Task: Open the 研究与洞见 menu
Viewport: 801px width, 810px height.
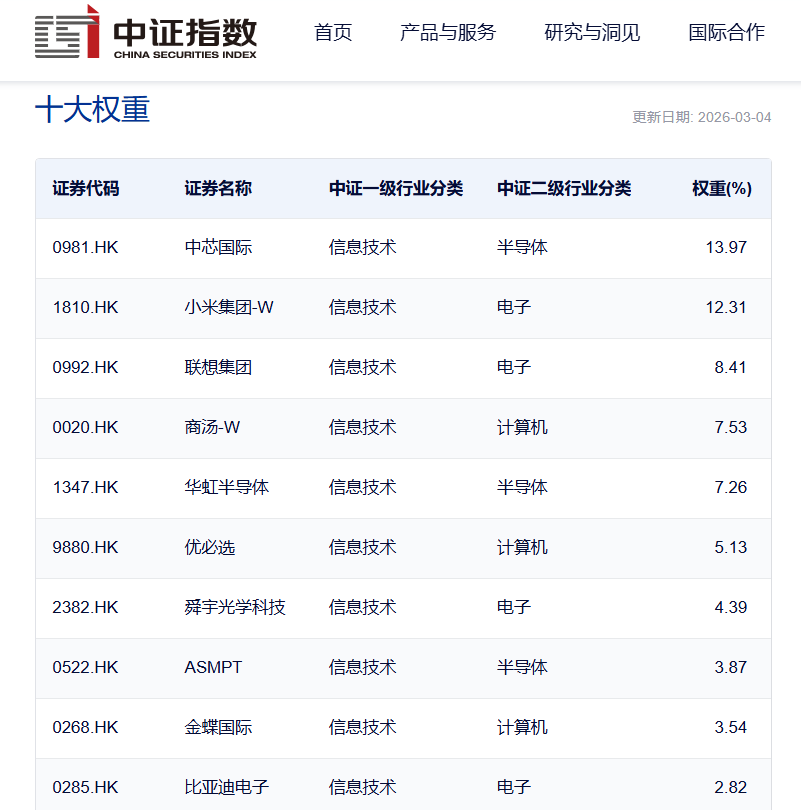Action: pyautogui.click(x=592, y=33)
